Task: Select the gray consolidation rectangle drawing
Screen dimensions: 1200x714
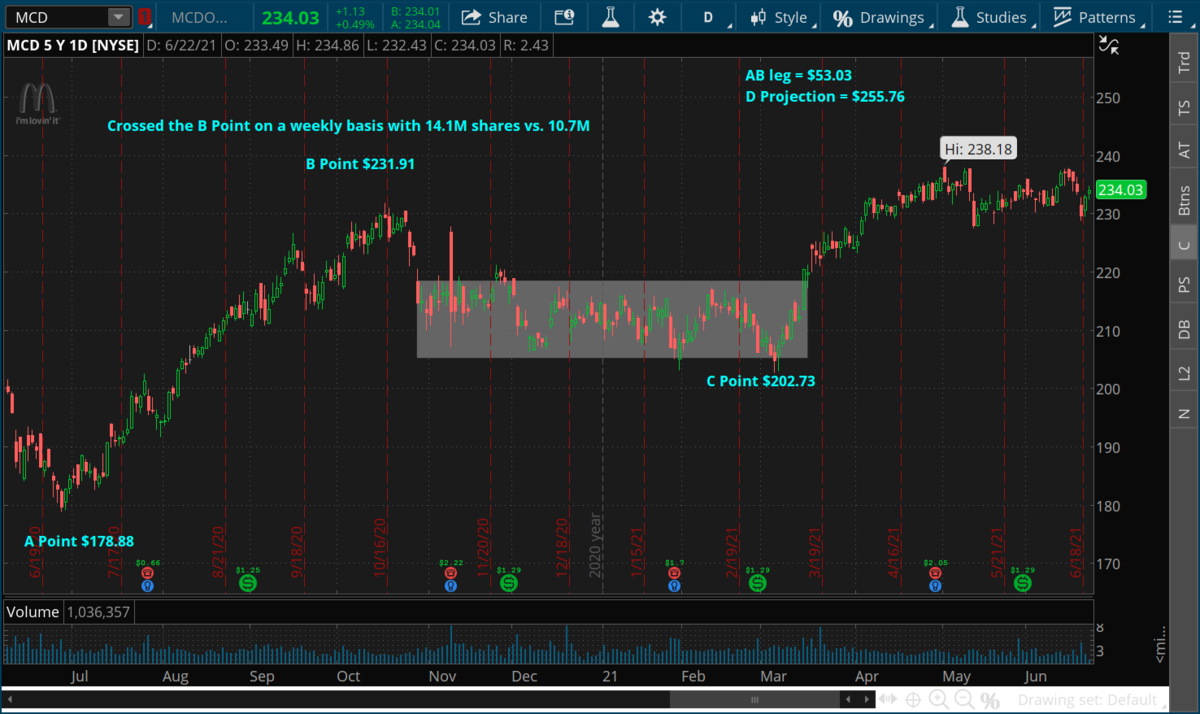Action: [612, 319]
